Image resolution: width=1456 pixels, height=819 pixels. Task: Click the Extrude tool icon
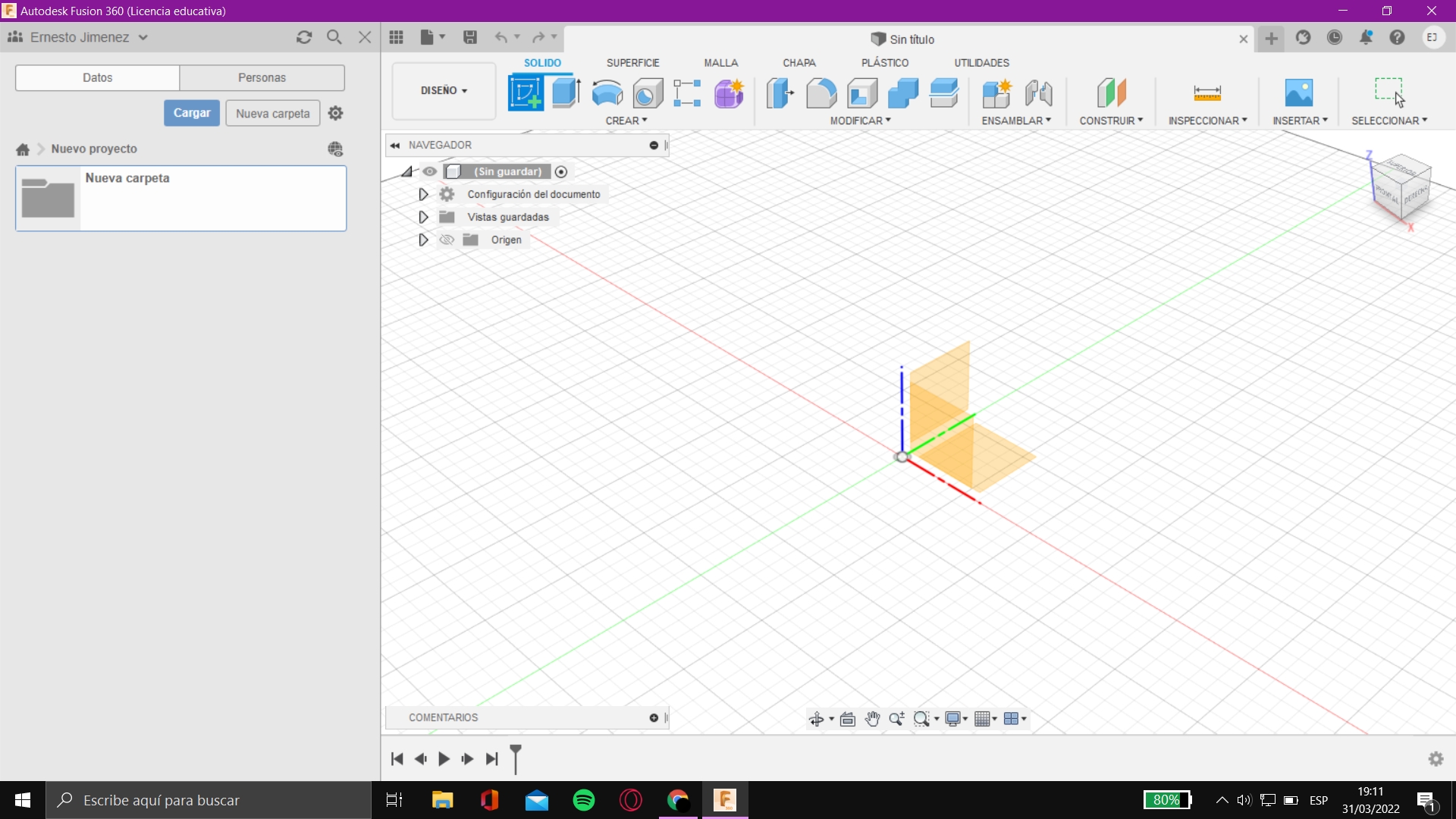coord(566,93)
